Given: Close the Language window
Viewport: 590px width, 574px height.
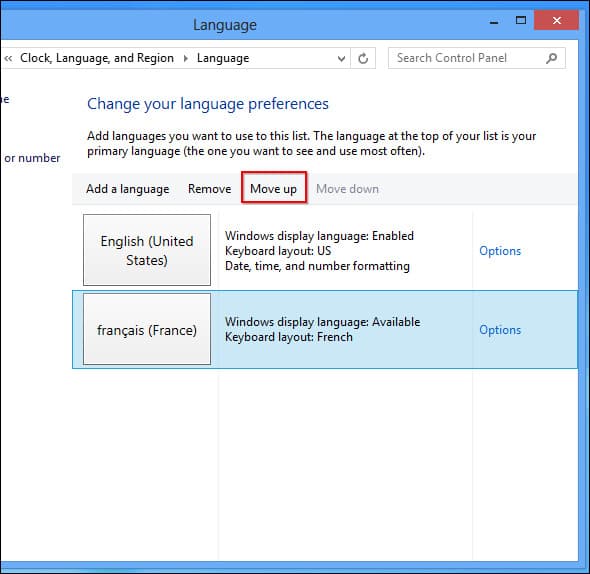Looking at the screenshot, I should click(557, 20).
